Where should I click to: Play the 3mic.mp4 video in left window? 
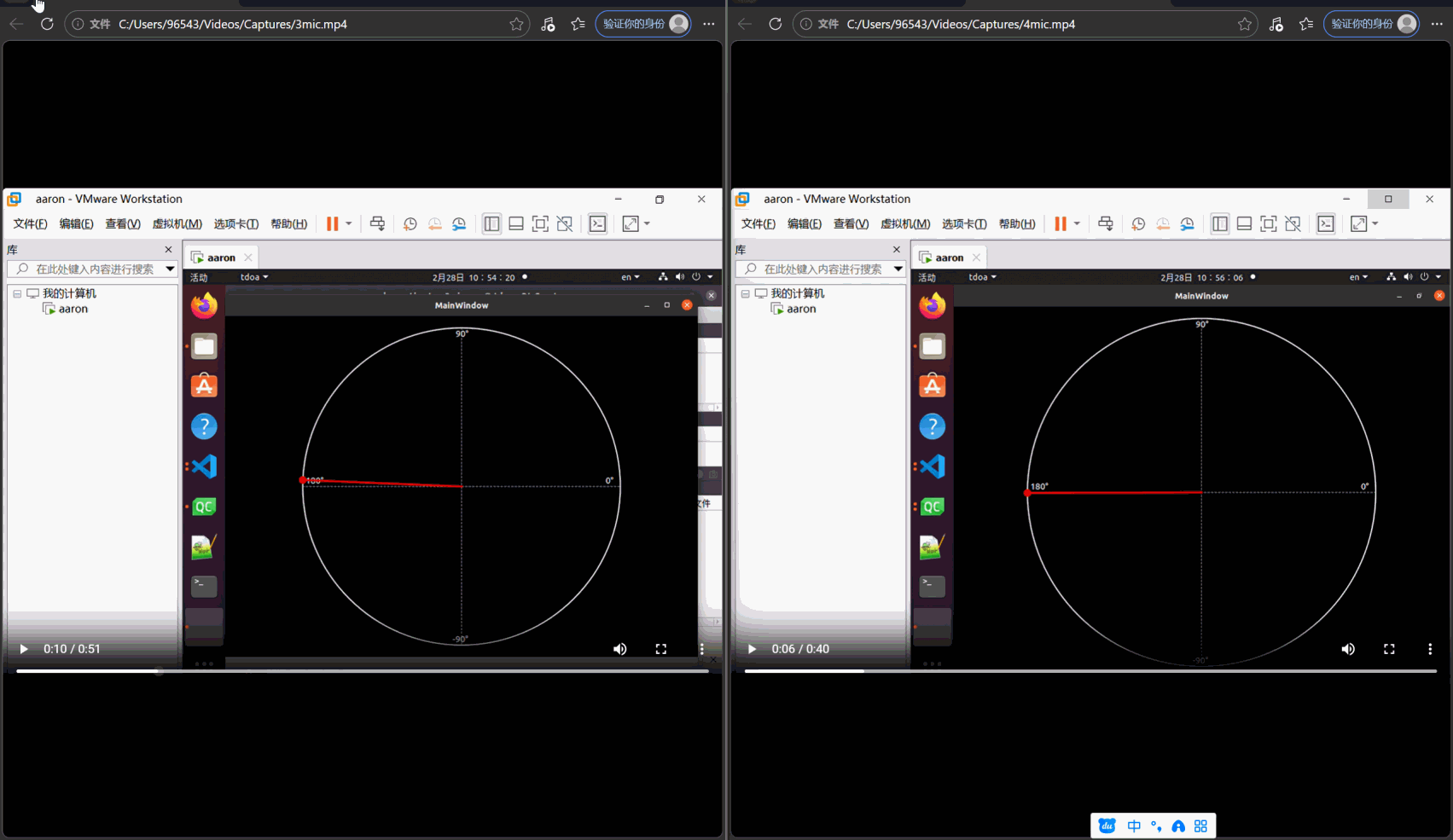pos(24,649)
